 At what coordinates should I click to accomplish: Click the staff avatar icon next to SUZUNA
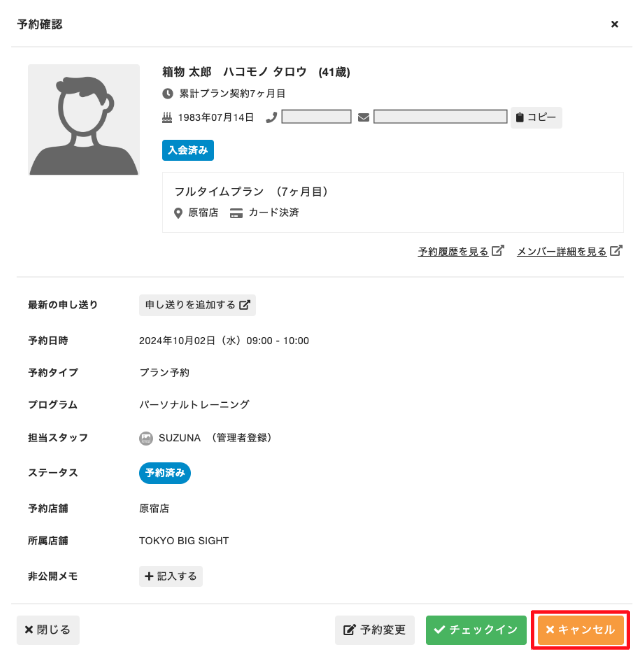point(146,438)
